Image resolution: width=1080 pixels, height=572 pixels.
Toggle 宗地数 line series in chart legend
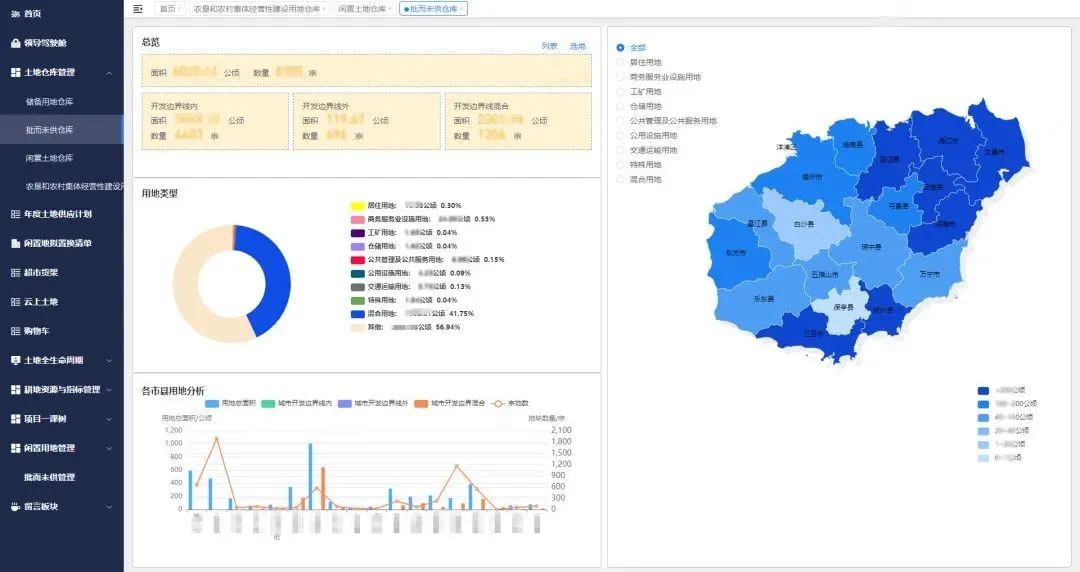[510, 403]
